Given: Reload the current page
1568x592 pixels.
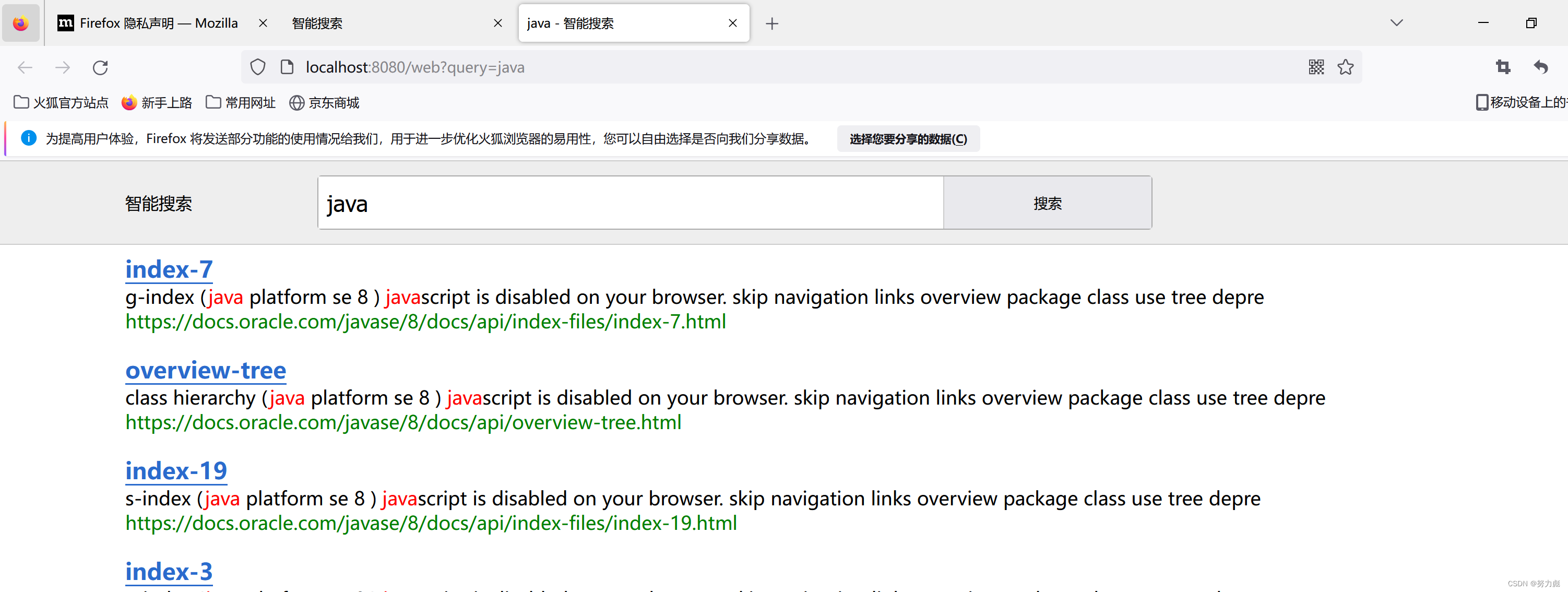Looking at the screenshot, I should pyautogui.click(x=100, y=67).
